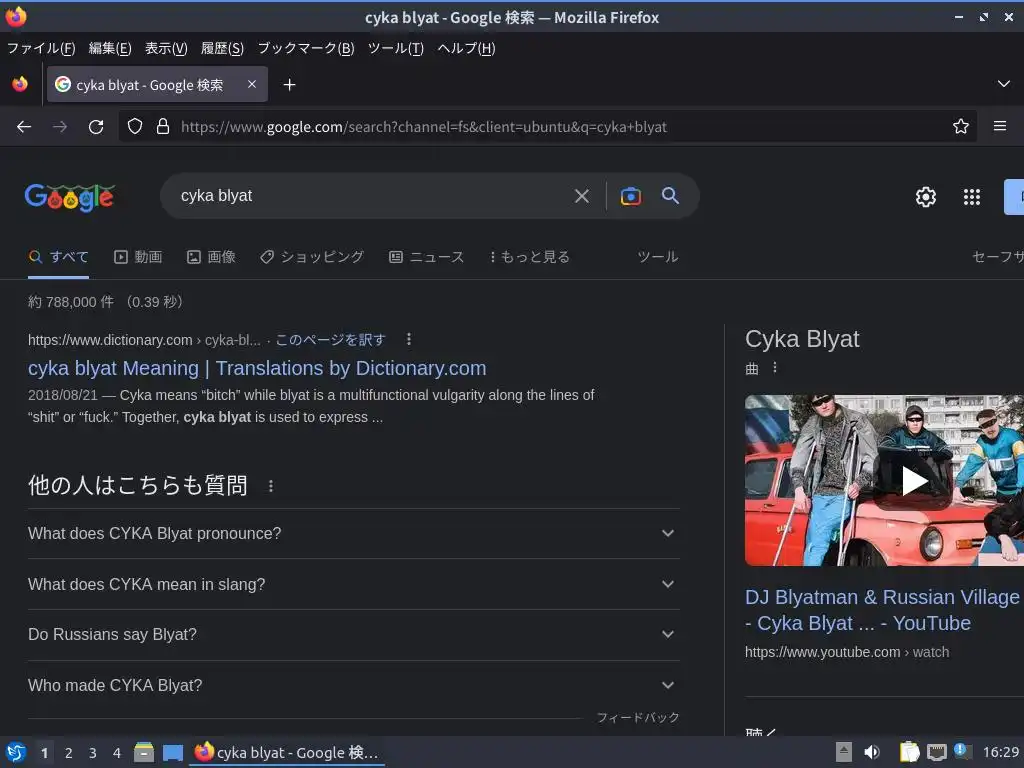Click the フィードバック feedback link
The height and width of the screenshot is (768, 1024).
coord(638,718)
